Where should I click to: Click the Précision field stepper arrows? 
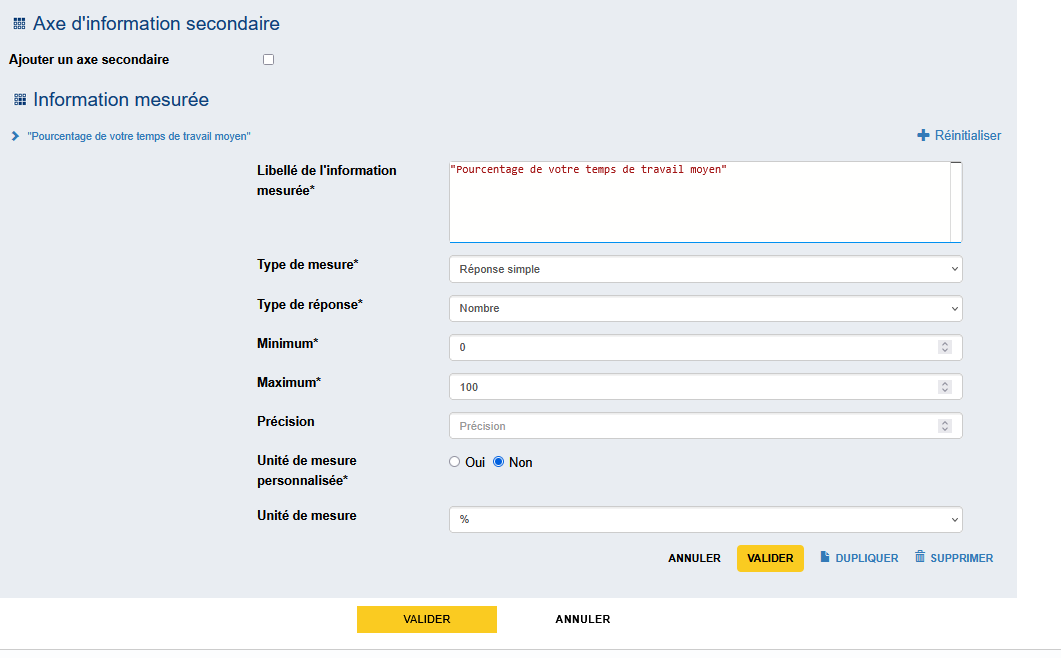click(x=944, y=426)
